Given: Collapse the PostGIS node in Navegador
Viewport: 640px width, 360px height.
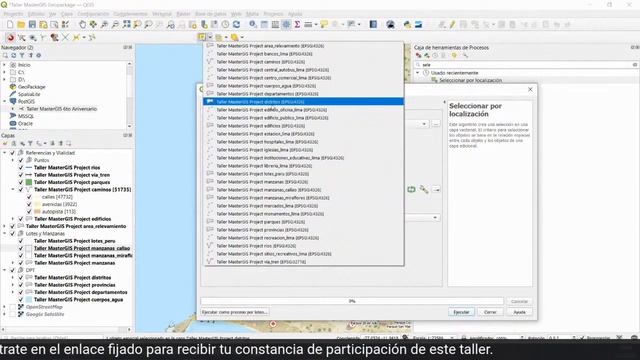Looking at the screenshot, I should (5, 101).
